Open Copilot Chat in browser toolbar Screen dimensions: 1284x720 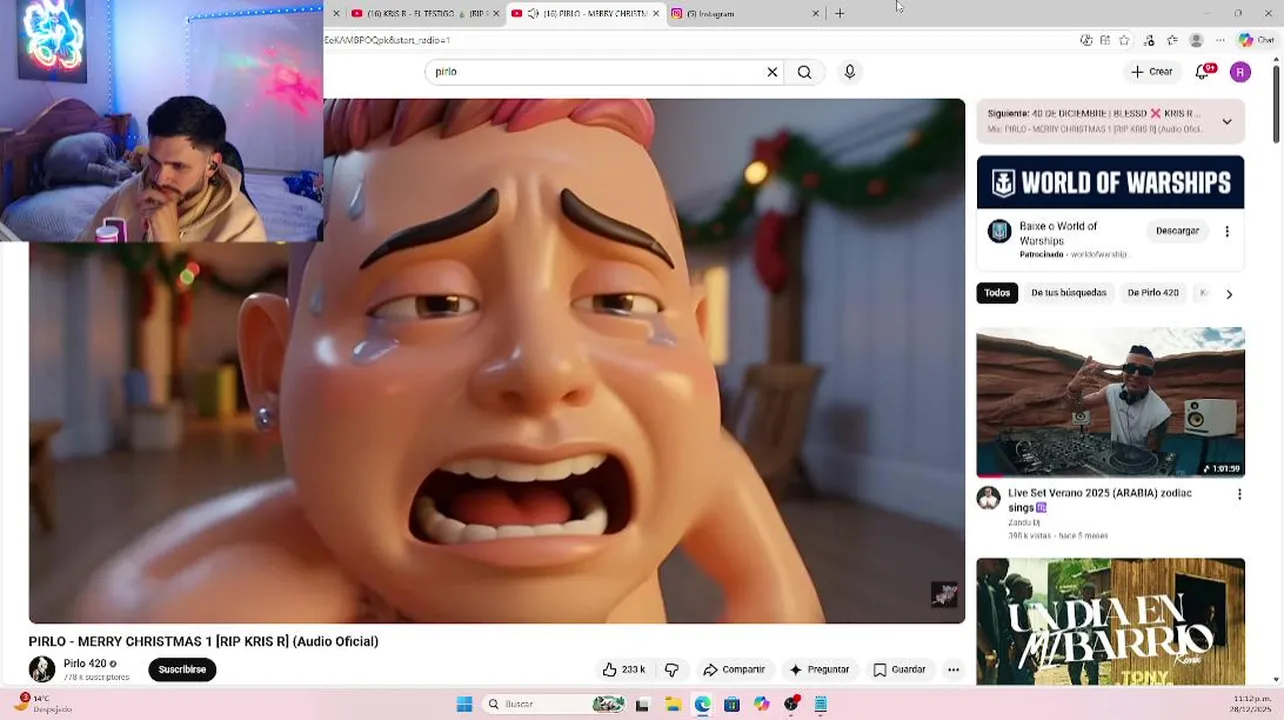(x=1258, y=41)
